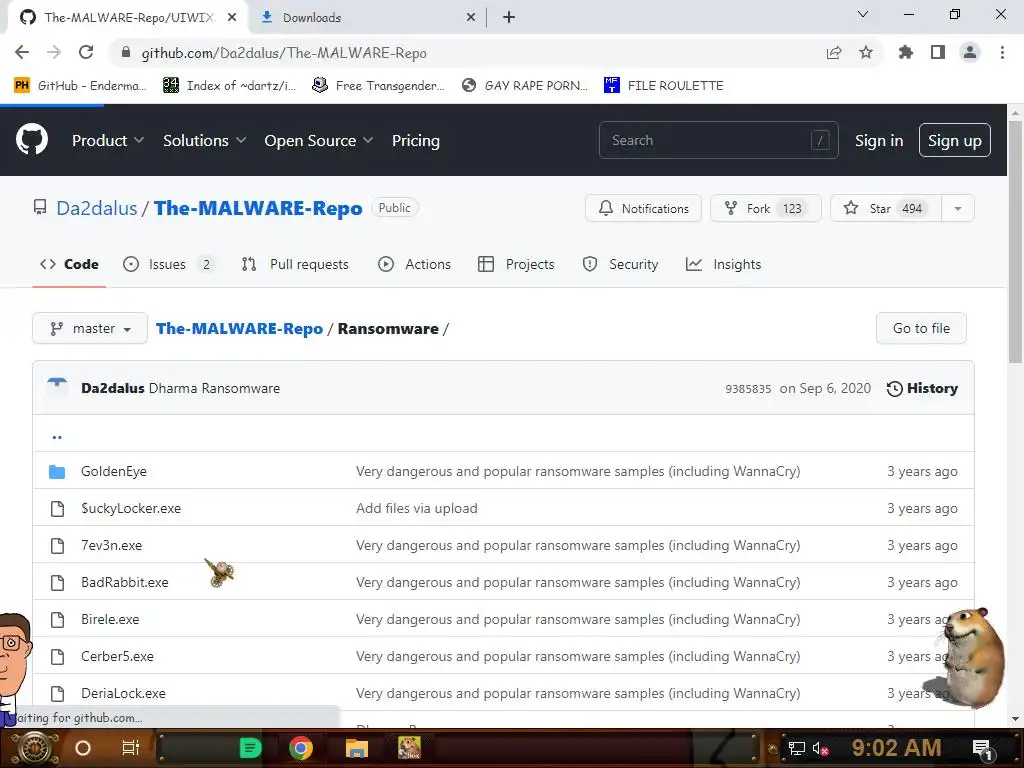Open the Projects tab

pos(517,264)
